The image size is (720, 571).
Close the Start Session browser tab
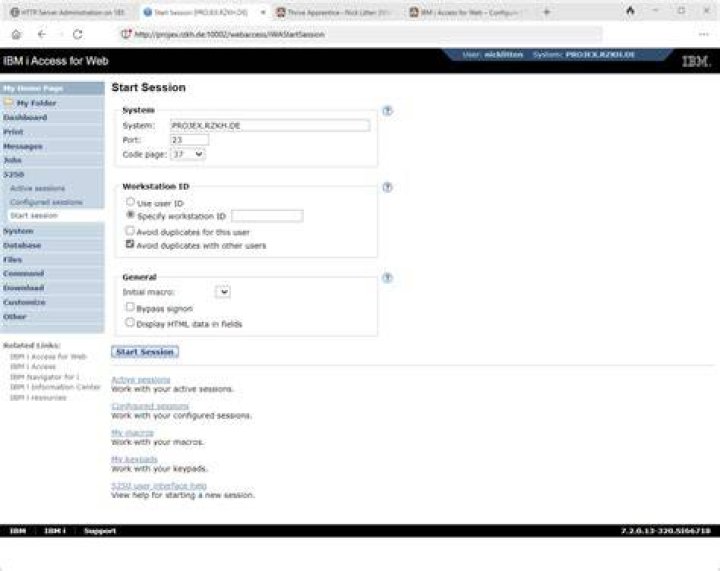coord(263,12)
